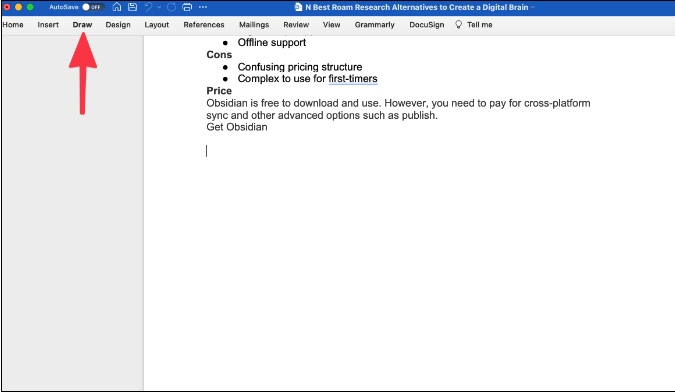Image resolution: width=675 pixels, height=392 pixels.
Task: Open the DocuSign tab
Action: point(427,25)
